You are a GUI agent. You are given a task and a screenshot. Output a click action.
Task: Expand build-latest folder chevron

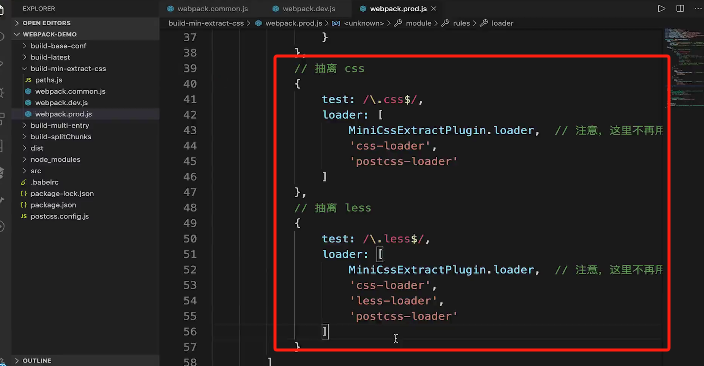pos(24,57)
